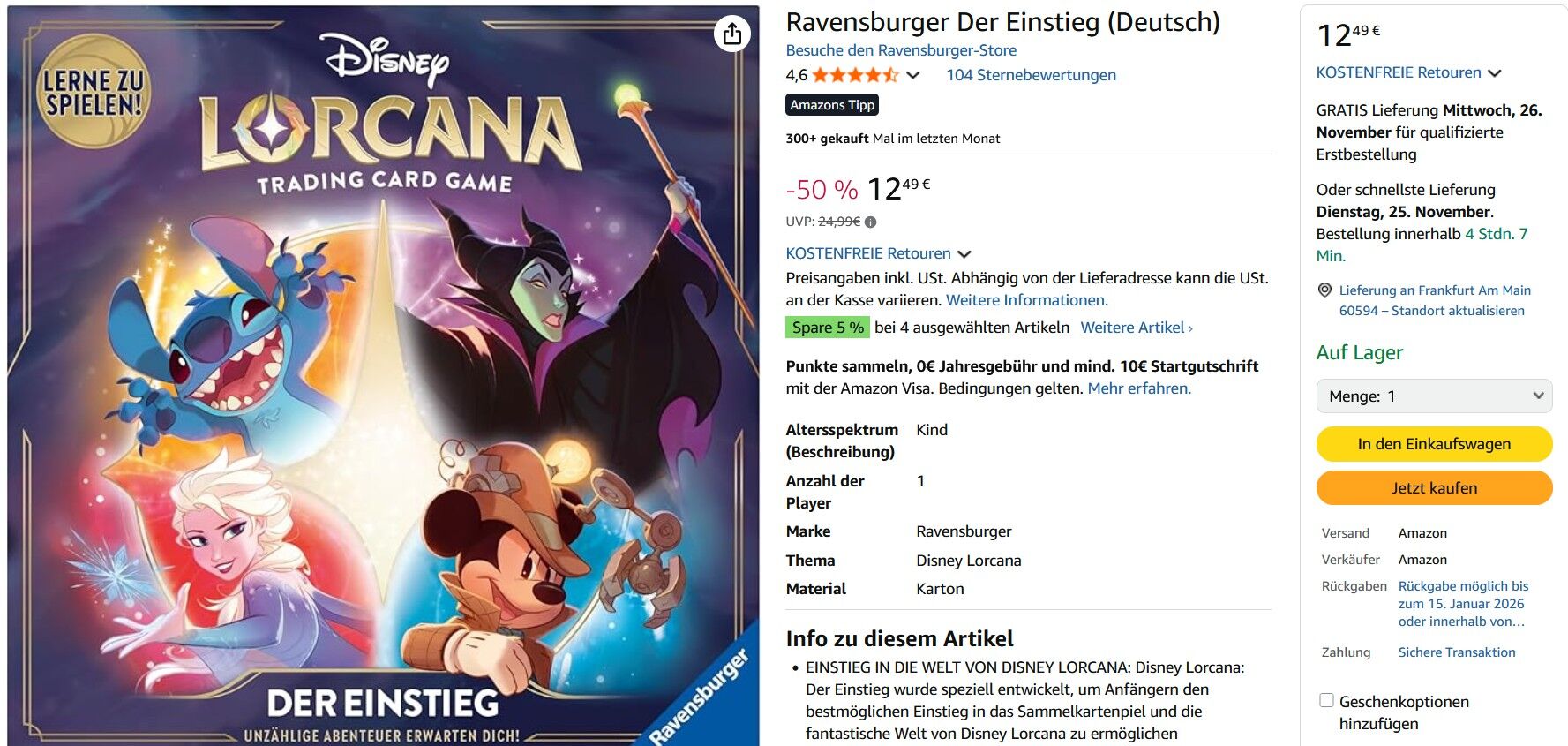Screen dimensions: 1568x746
Task: Open the Menge quantity dropdown
Action: click(1434, 396)
